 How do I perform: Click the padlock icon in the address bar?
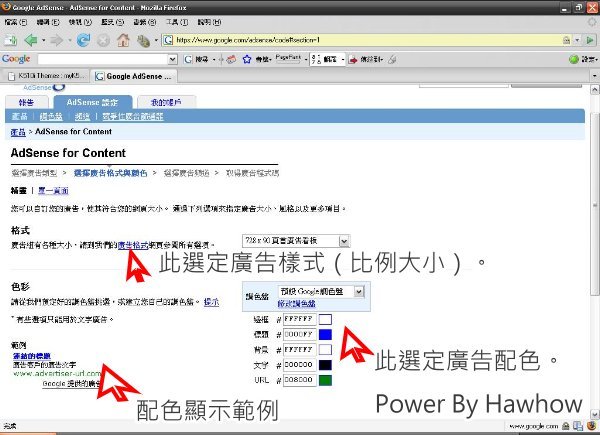tap(566, 40)
